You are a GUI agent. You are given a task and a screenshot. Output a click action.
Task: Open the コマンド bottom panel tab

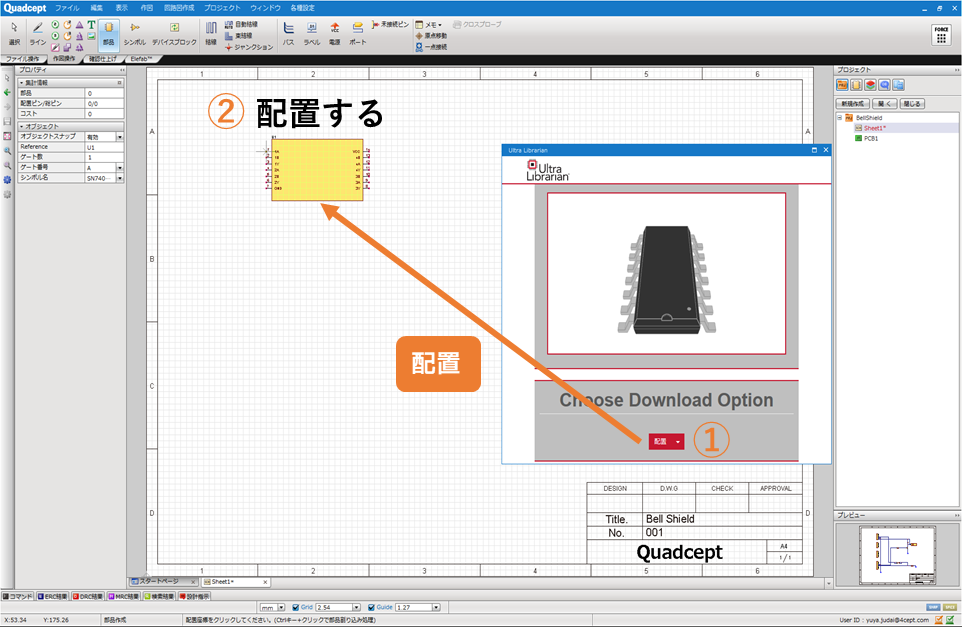point(18,596)
